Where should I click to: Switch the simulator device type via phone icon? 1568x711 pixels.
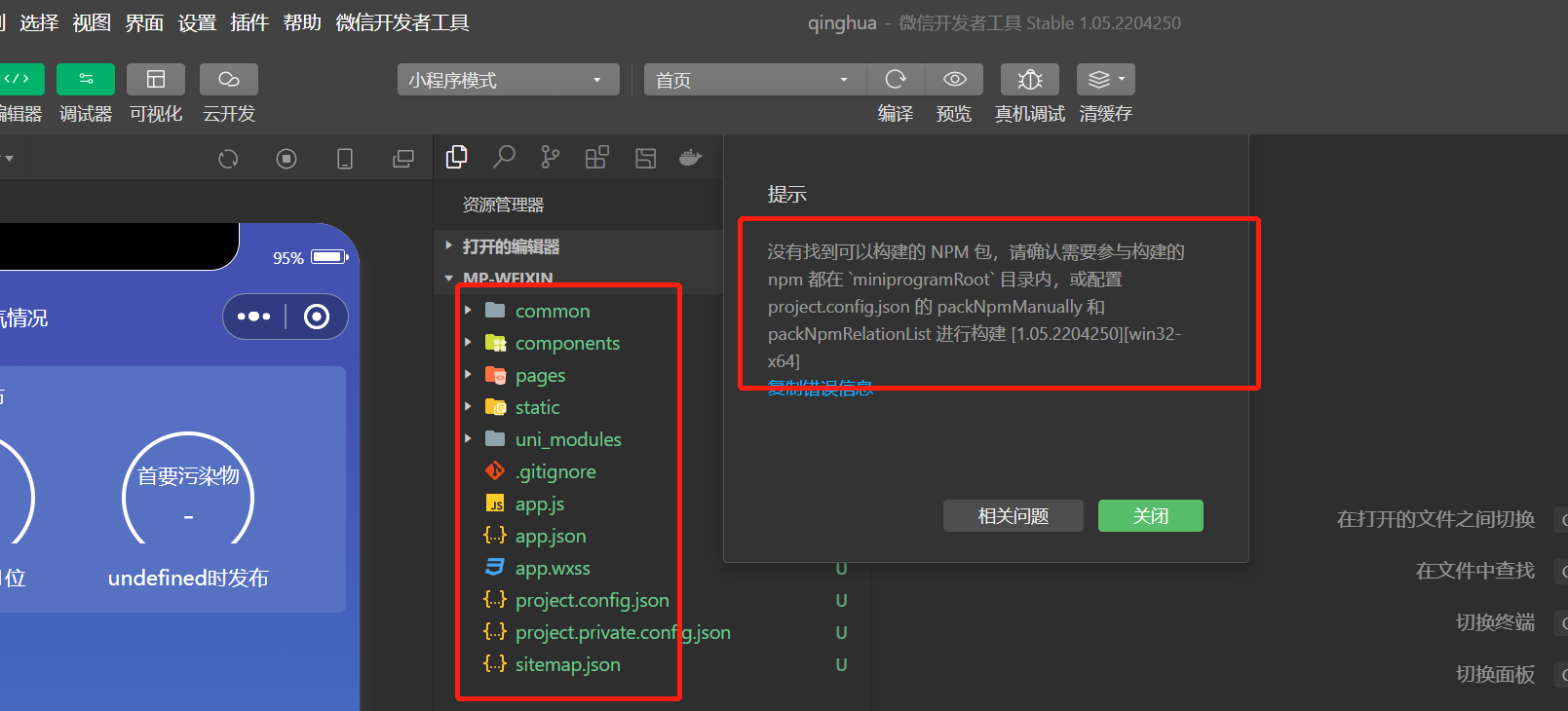345,159
